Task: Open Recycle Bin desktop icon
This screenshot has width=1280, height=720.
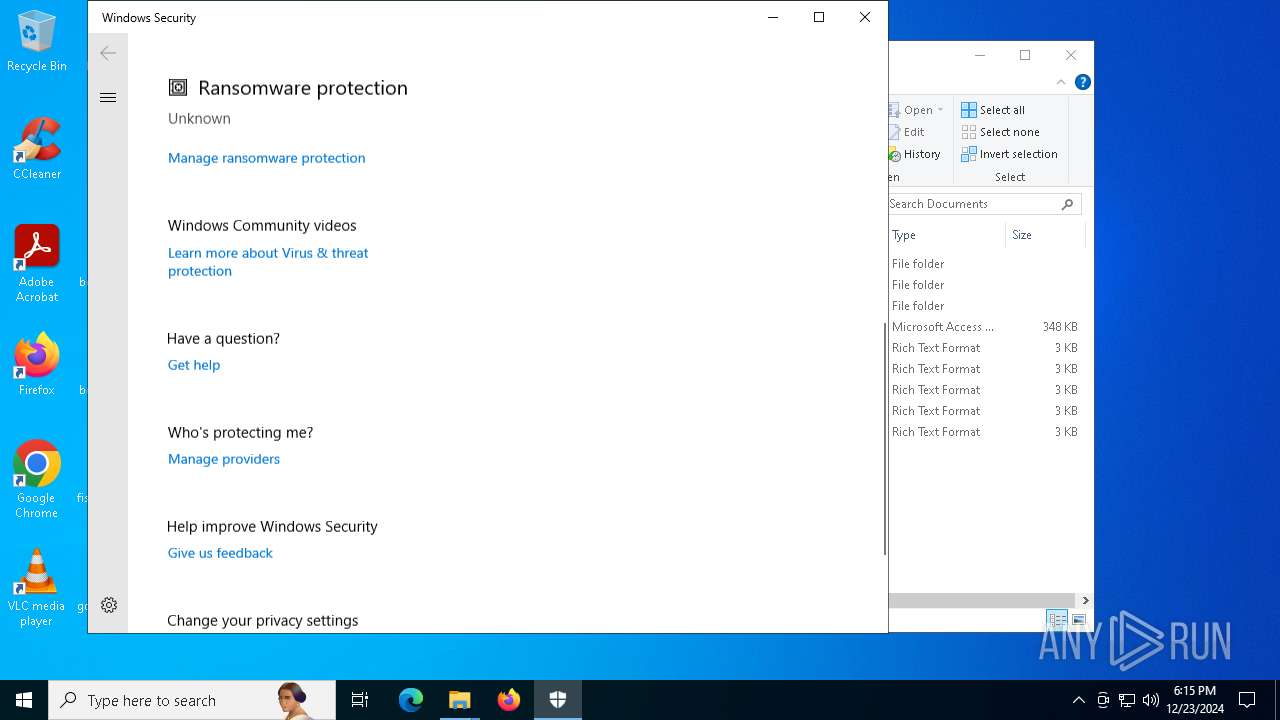Action: click(37, 42)
